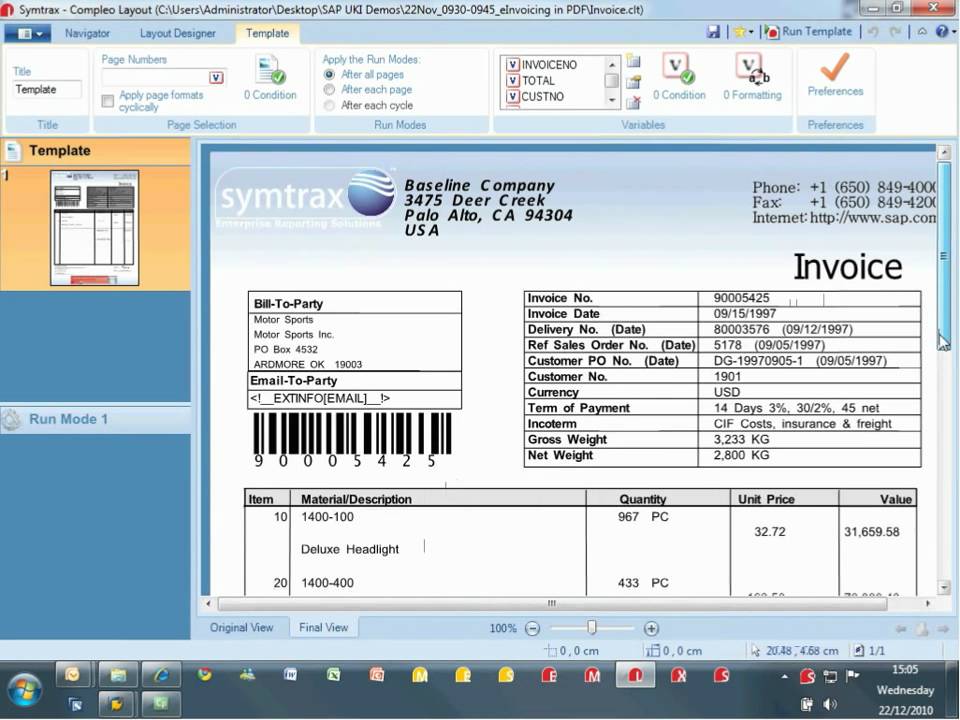Click the next page arrow icon
This screenshot has width=960, height=720.
coord(943,629)
